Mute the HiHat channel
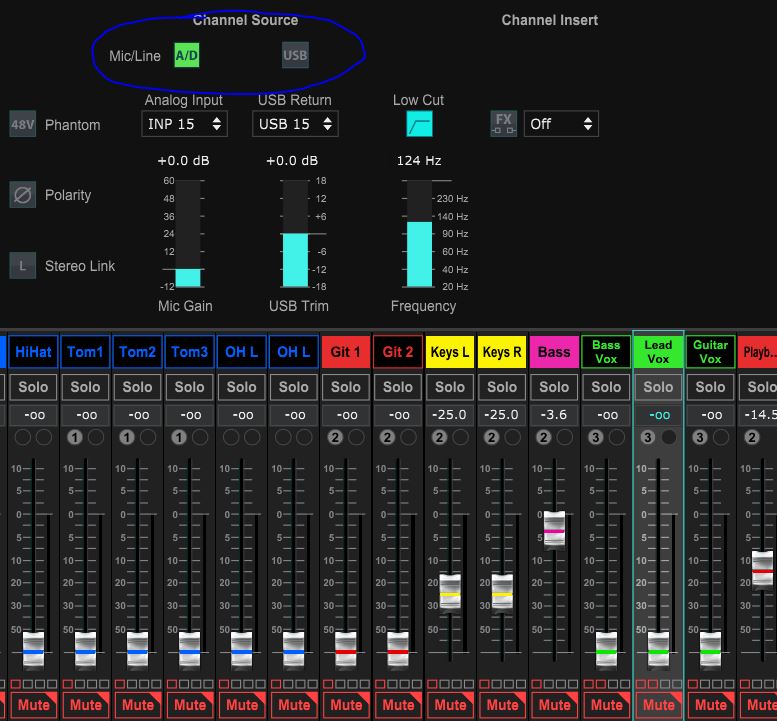 pos(33,705)
